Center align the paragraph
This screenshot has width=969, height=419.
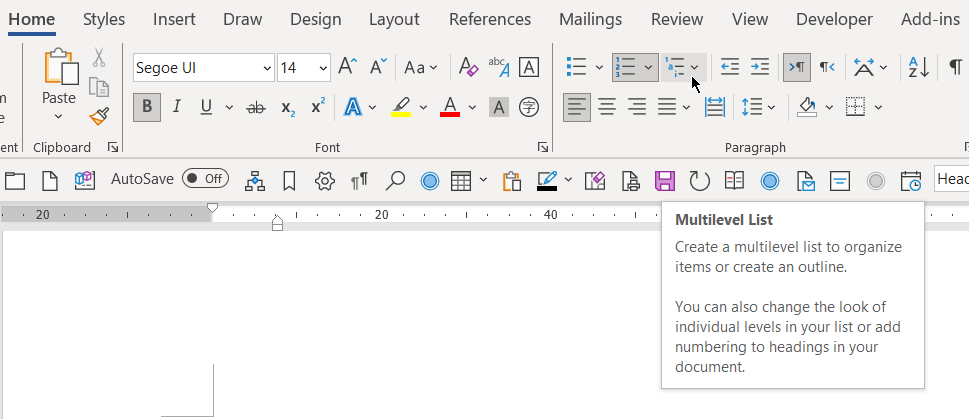[x=607, y=108]
